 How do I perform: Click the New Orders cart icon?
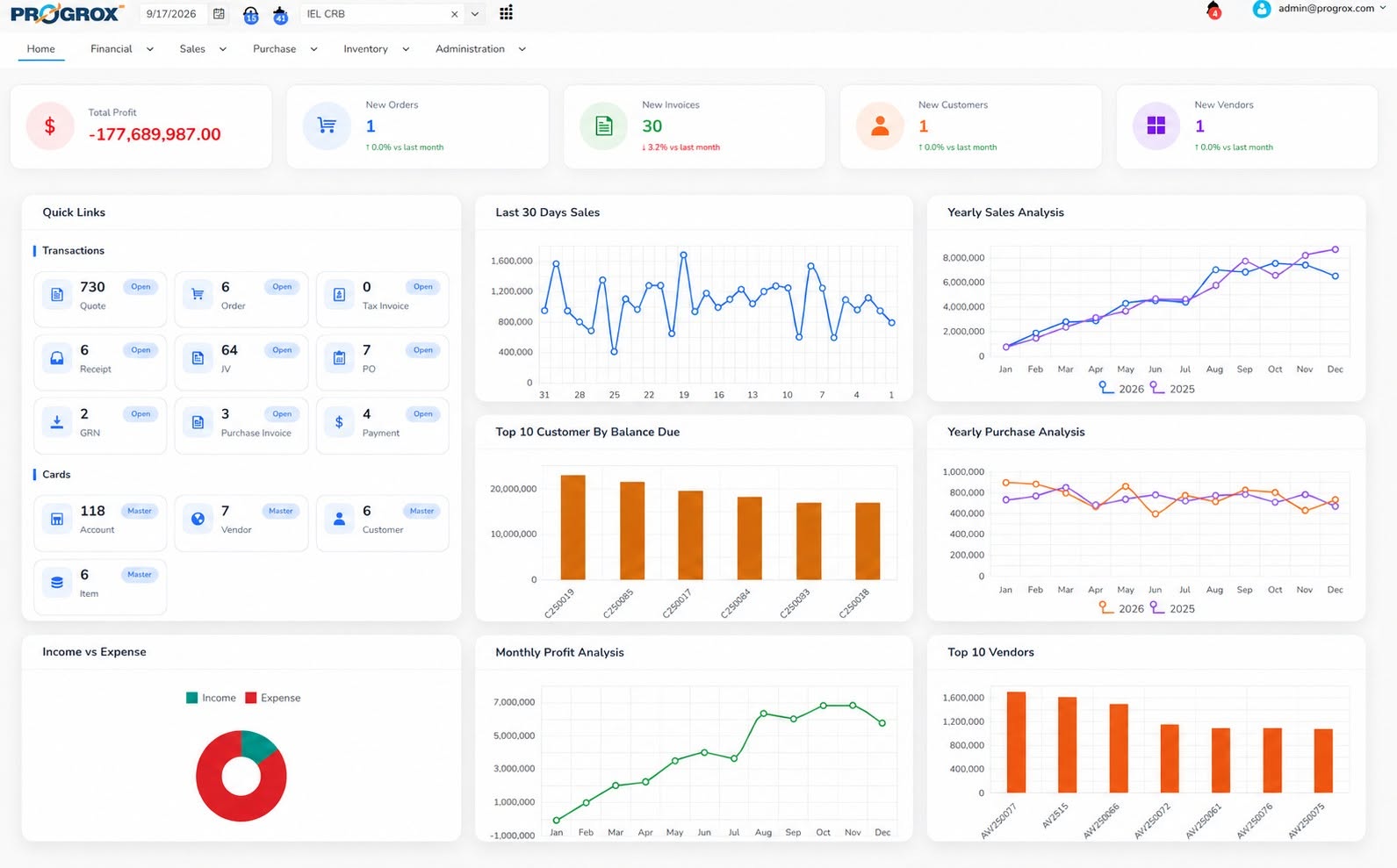click(327, 126)
